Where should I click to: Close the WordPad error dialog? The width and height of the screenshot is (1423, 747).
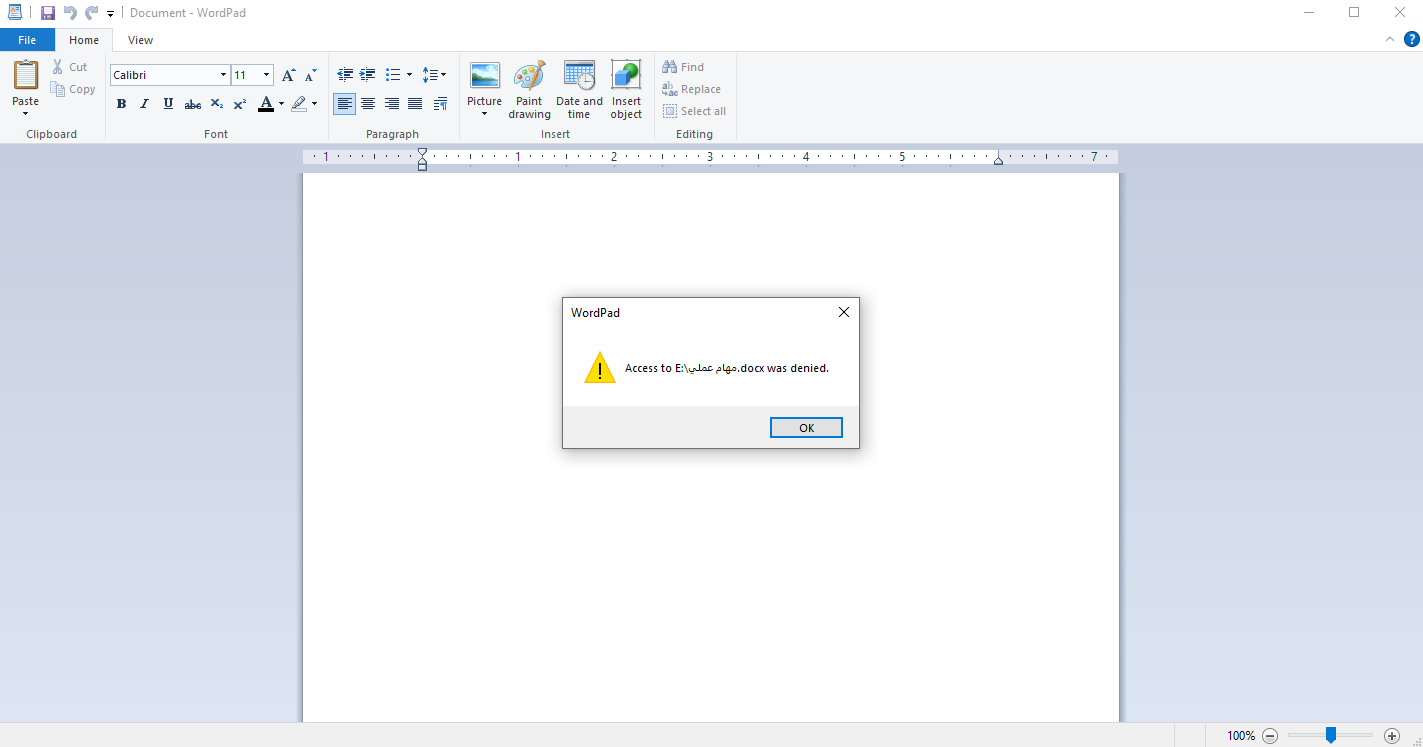[843, 312]
